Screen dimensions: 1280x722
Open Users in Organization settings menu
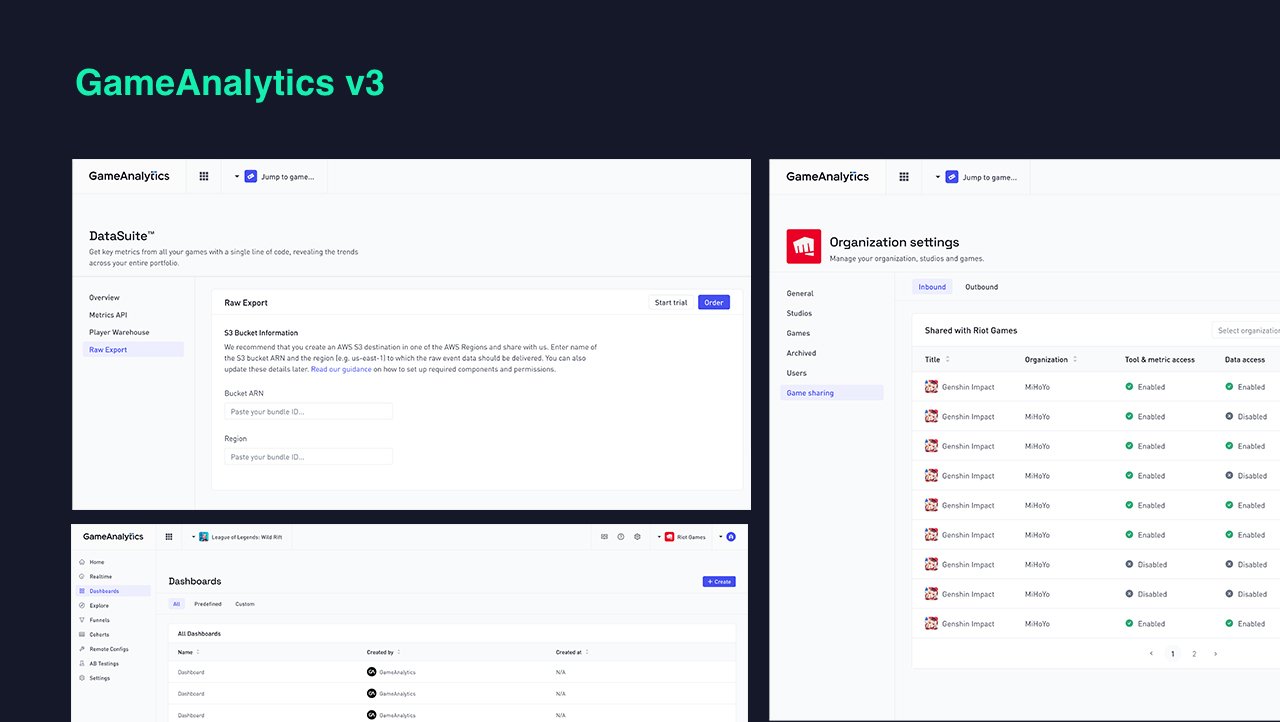[x=796, y=373]
